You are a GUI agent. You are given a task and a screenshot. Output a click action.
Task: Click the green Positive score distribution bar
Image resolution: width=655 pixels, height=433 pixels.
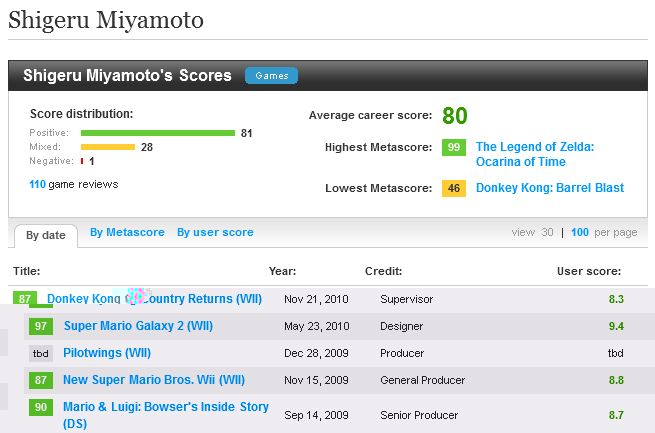click(x=158, y=133)
